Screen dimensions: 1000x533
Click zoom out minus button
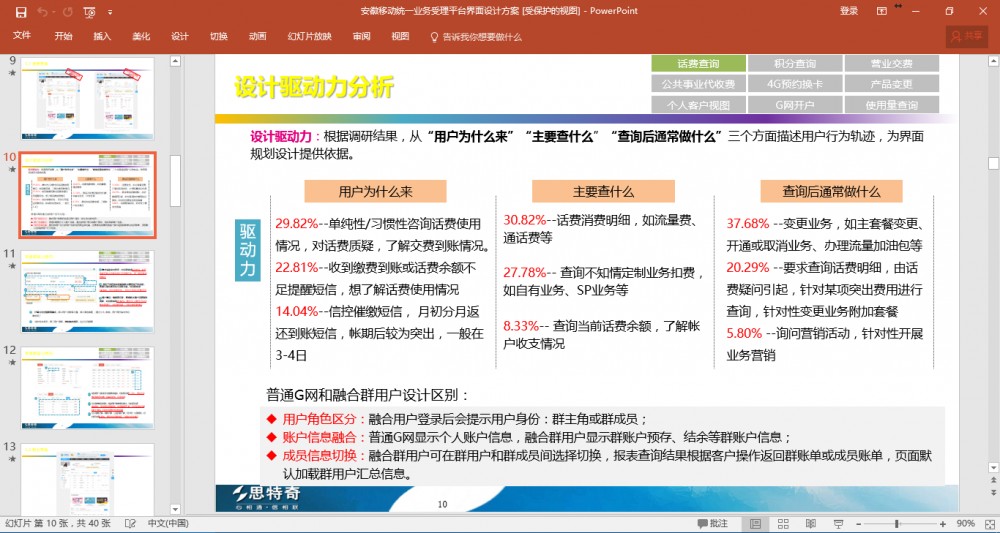[x=858, y=524]
